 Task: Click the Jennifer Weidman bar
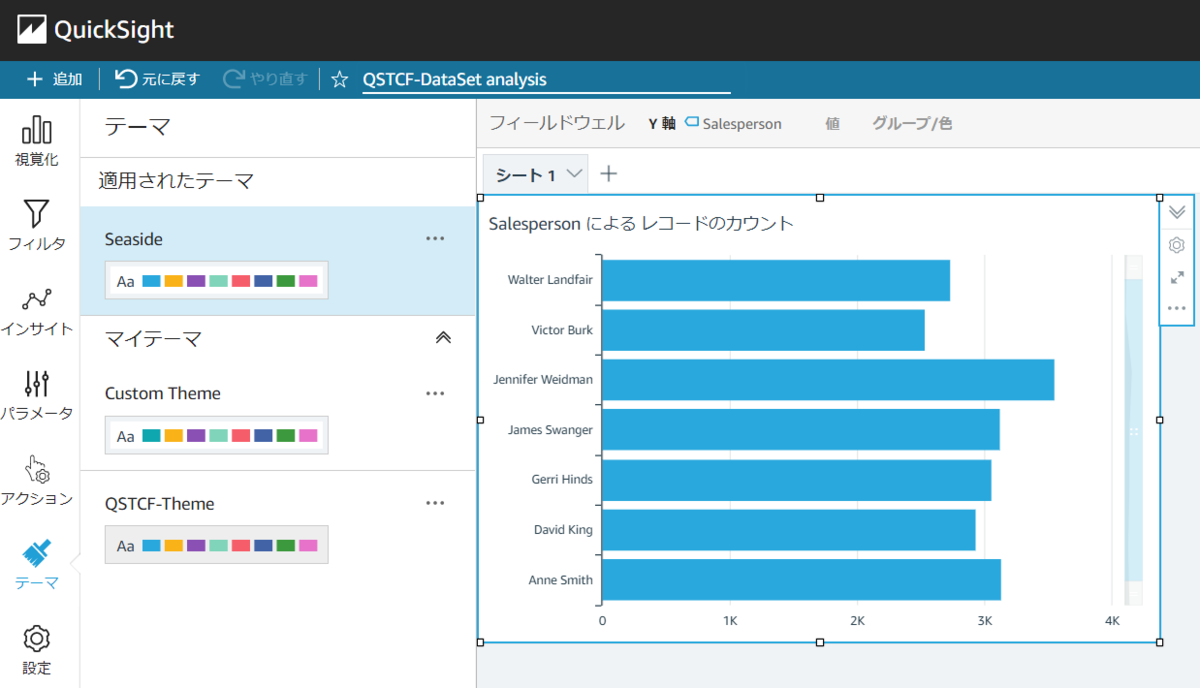pyautogui.click(x=828, y=380)
